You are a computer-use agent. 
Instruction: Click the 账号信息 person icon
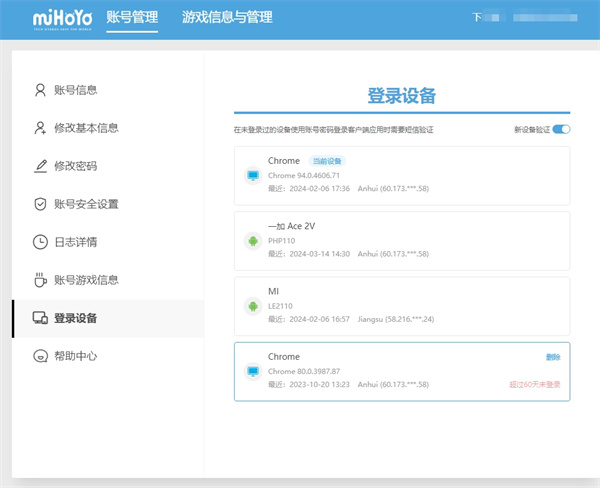pyautogui.click(x=40, y=90)
